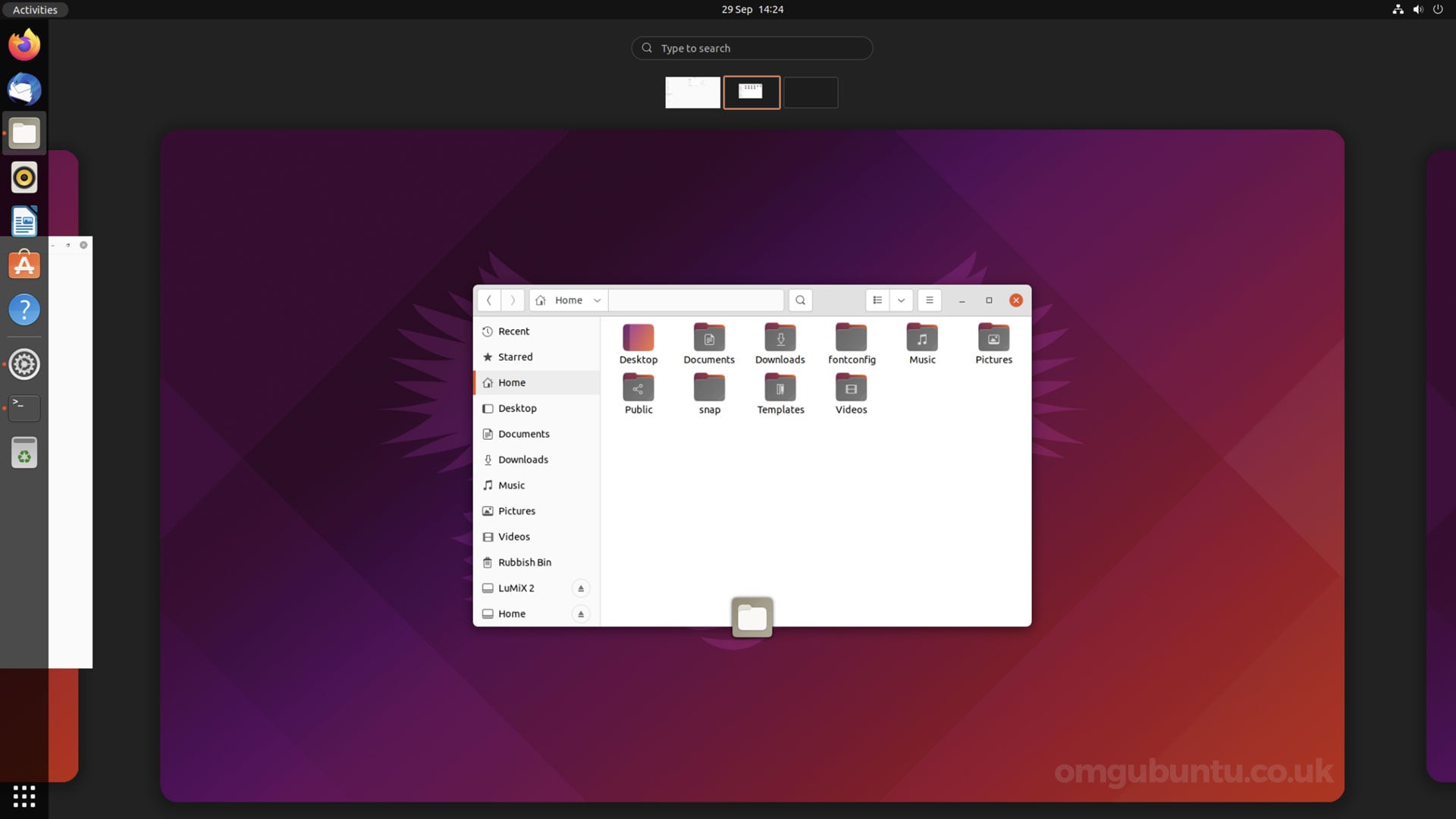Open the Downloads sidebar entry
This screenshot has width=1456, height=819.
point(522,460)
